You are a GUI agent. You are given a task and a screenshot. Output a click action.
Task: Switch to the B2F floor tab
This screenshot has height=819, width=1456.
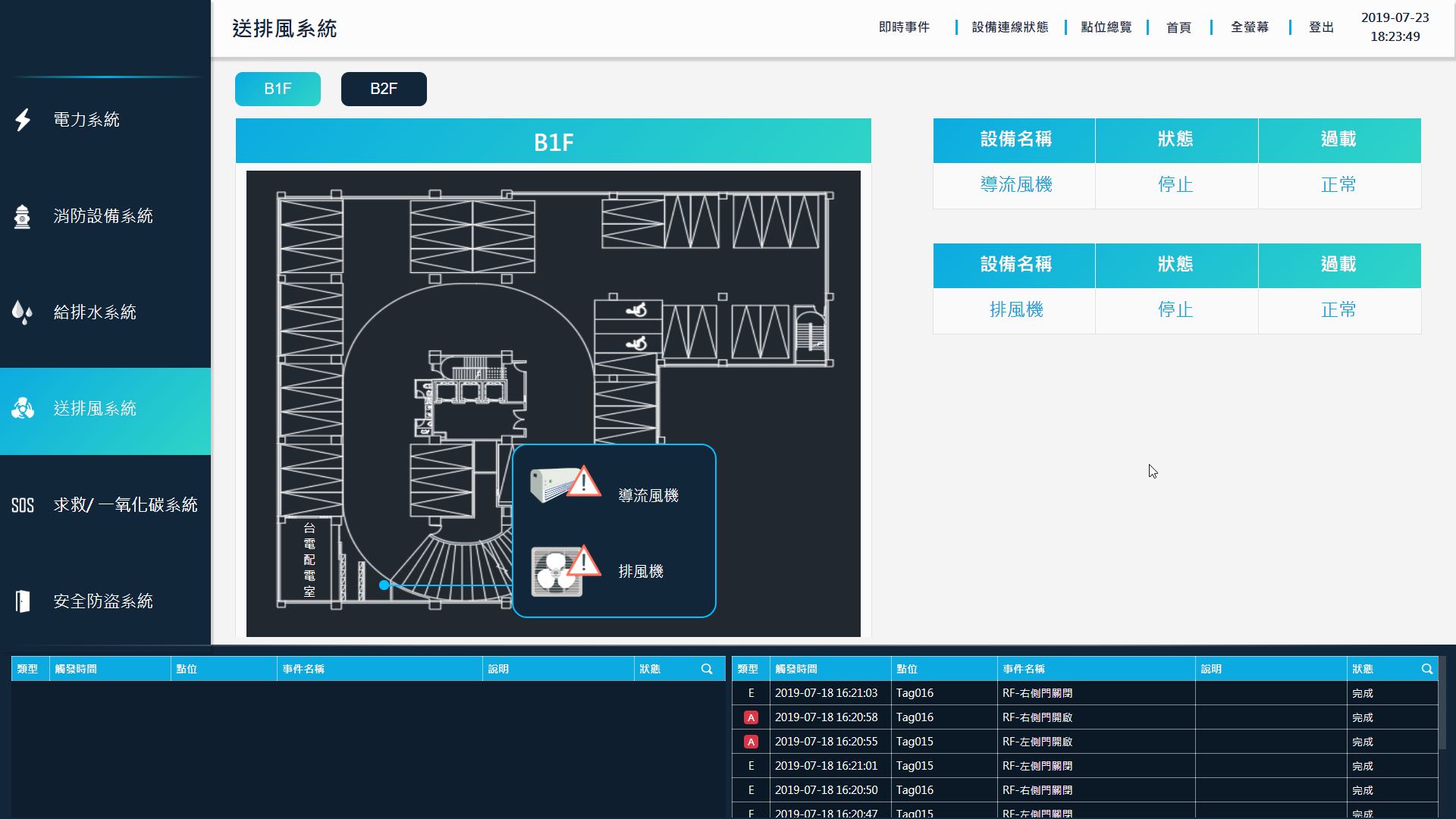tap(384, 89)
